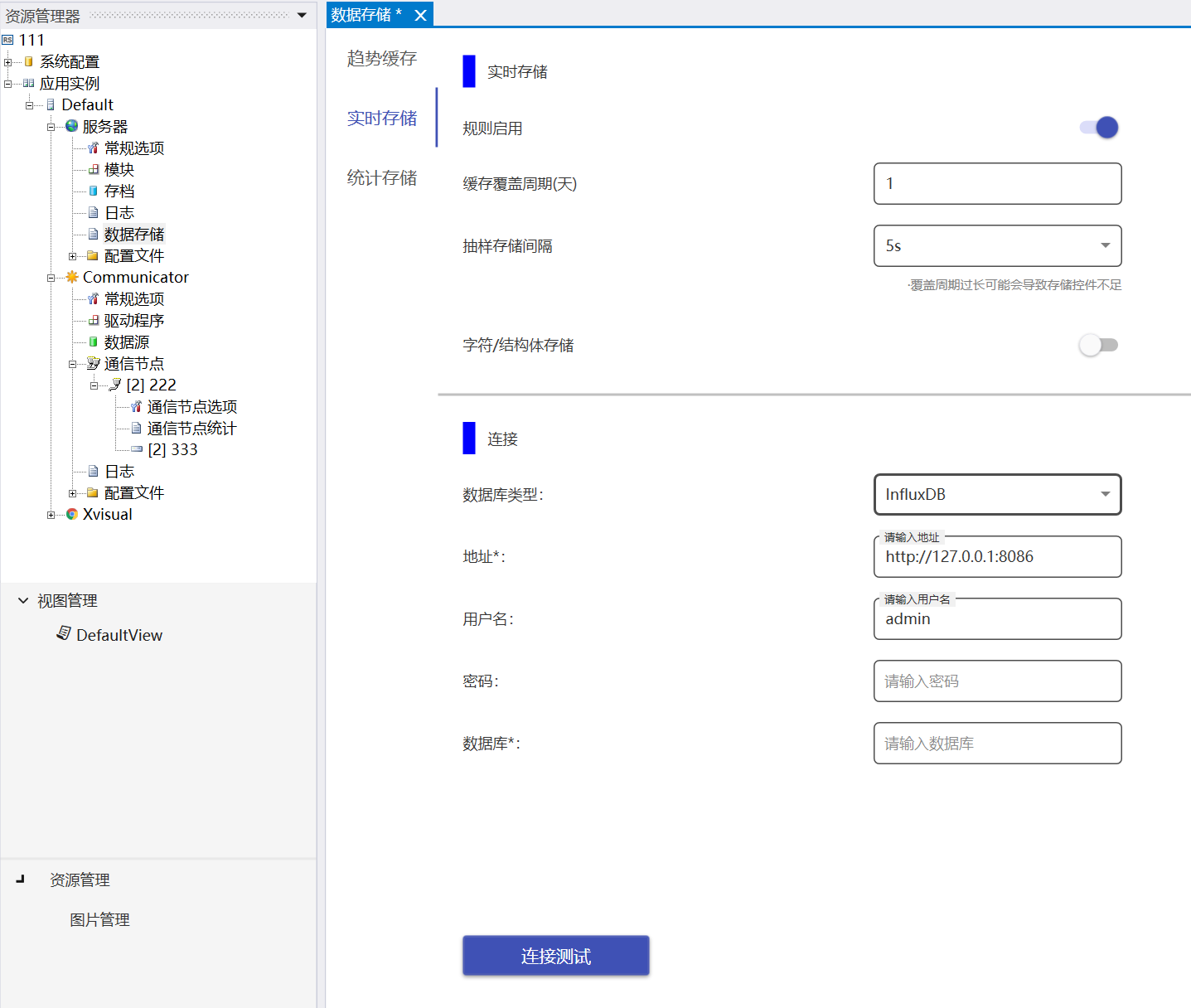Click the 存档 archive icon
Image resolution: width=1191 pixels, height=1008 pixels.
tap(94, 191)
